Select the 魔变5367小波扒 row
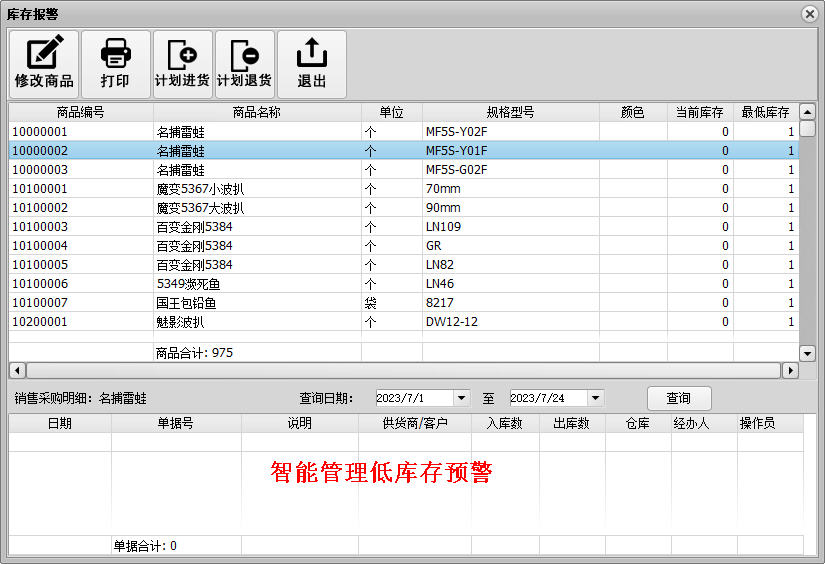The width and height of the screenshot is (825, 564). (200, 189)
